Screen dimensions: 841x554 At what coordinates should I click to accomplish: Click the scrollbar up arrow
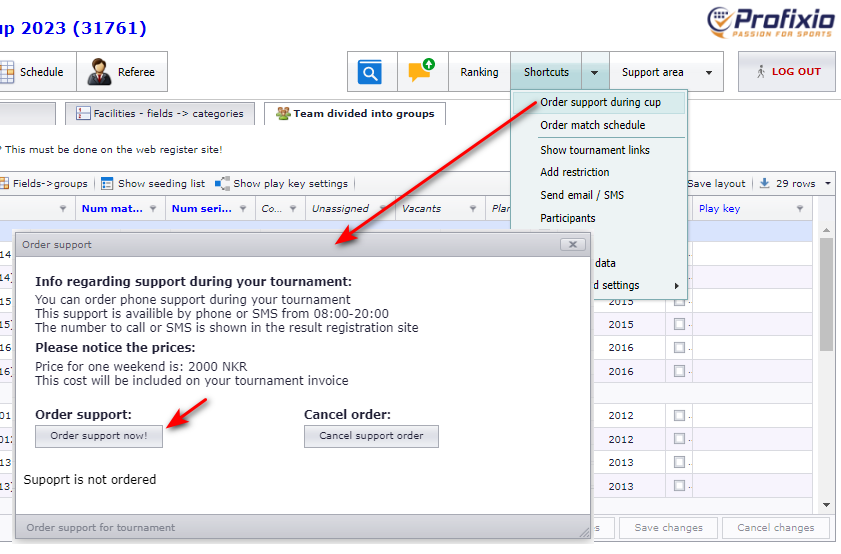coord(827,230)
